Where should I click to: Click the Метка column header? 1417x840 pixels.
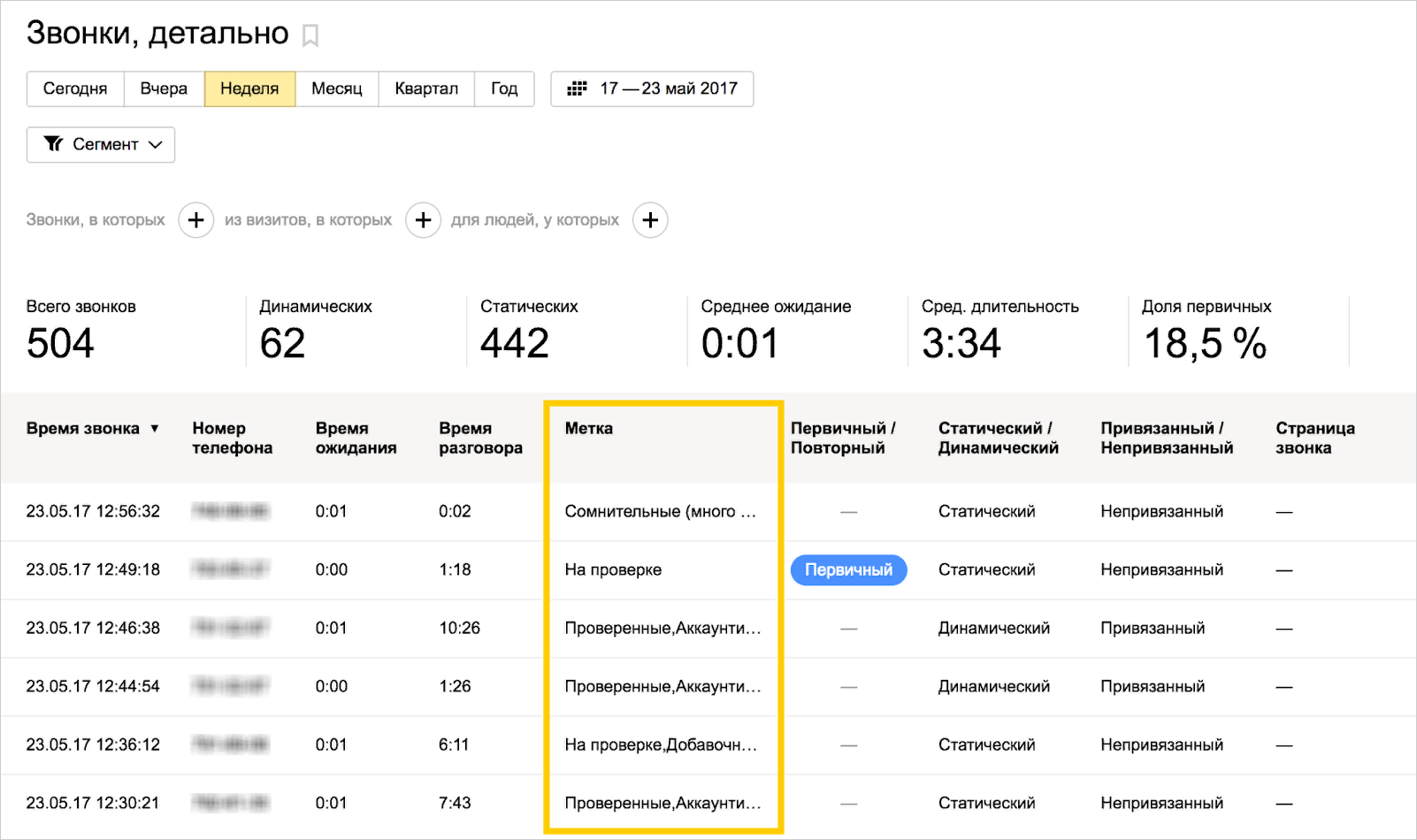588,429
